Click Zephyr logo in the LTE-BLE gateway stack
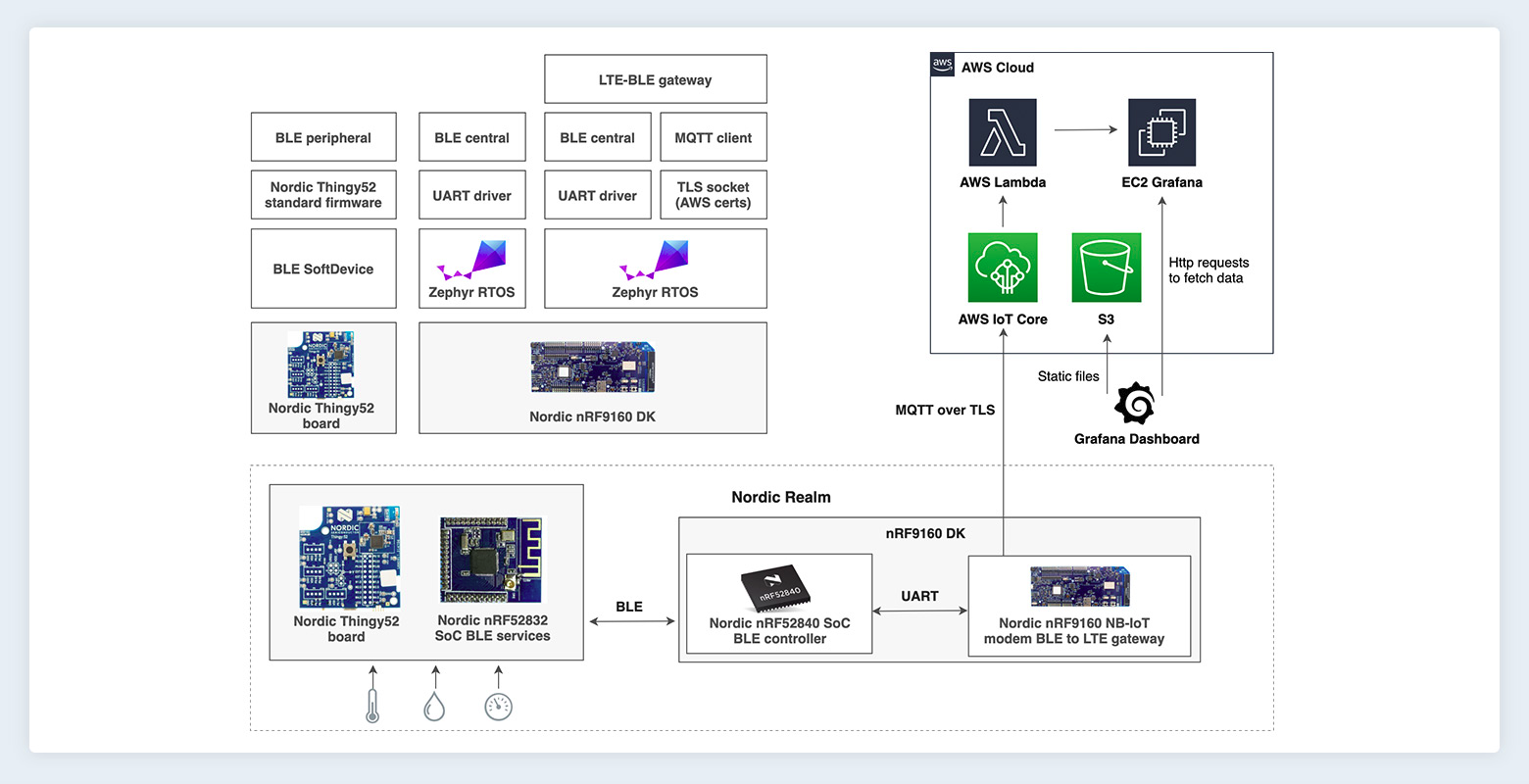This screenshot has height=784, width=1529. pyautogui.click(x=654, y=260)
